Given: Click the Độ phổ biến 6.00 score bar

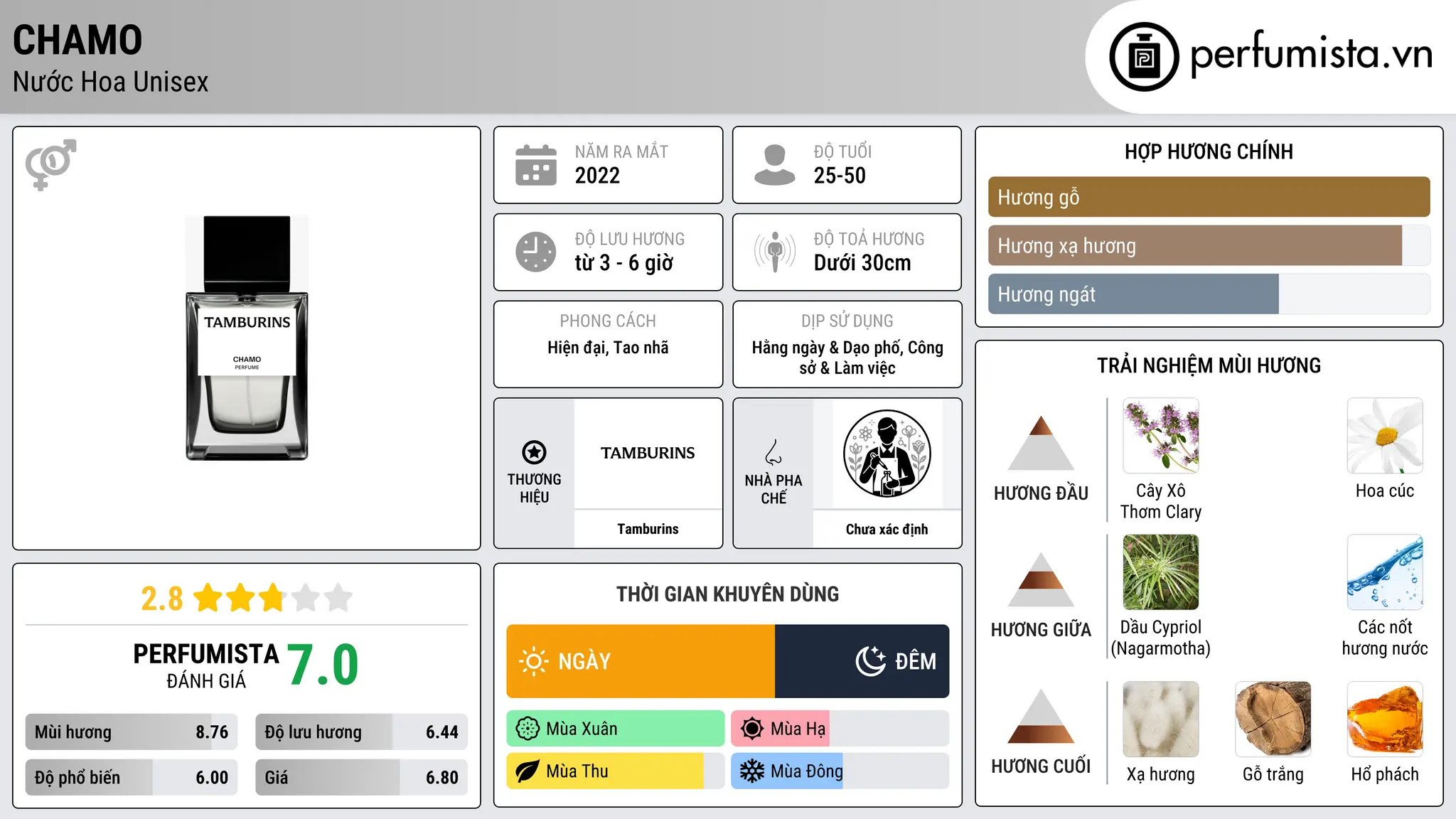Looking at the screenshot, I should pos(132,777).
